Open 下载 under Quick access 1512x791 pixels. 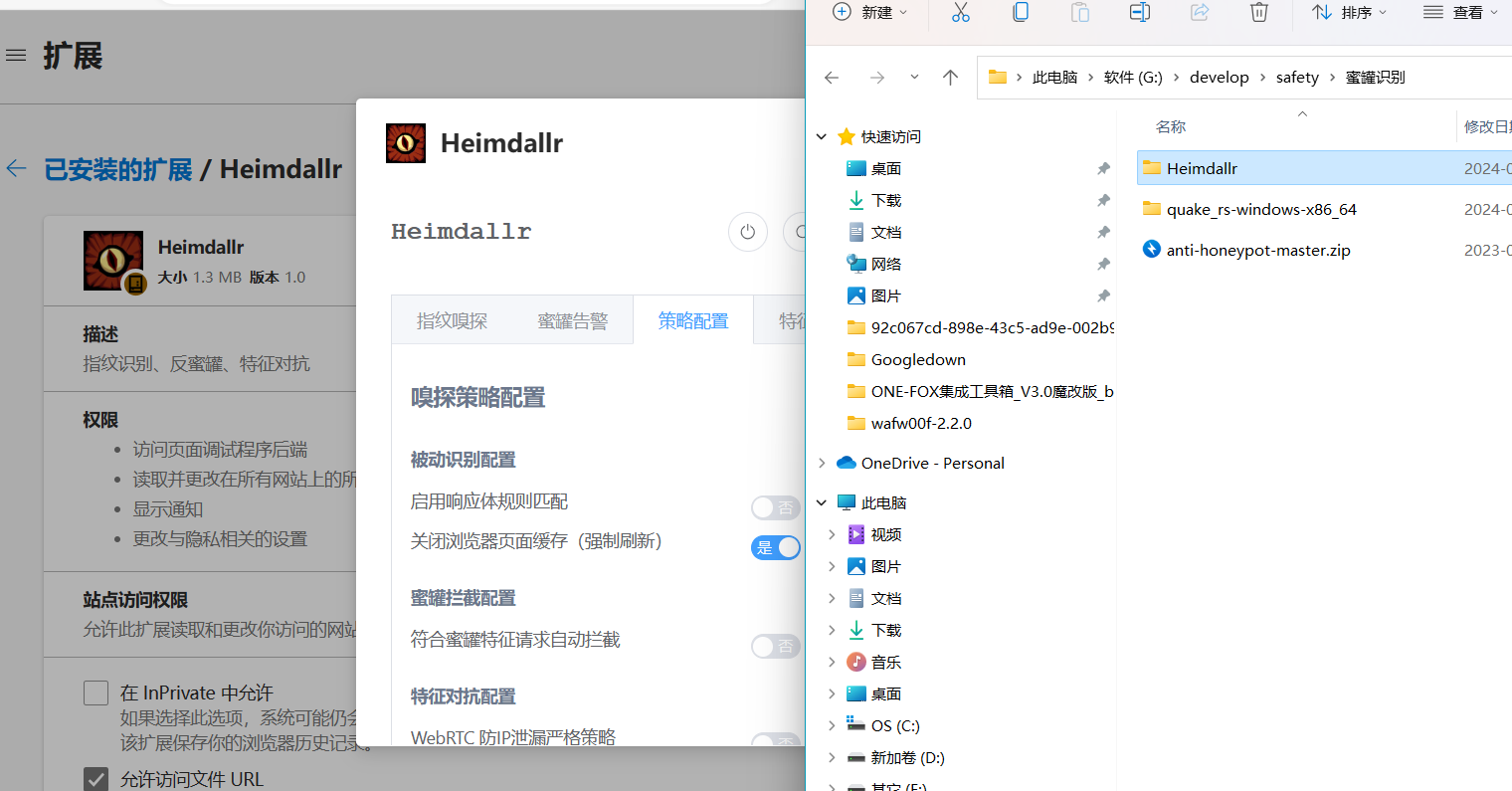pos(885,201)
